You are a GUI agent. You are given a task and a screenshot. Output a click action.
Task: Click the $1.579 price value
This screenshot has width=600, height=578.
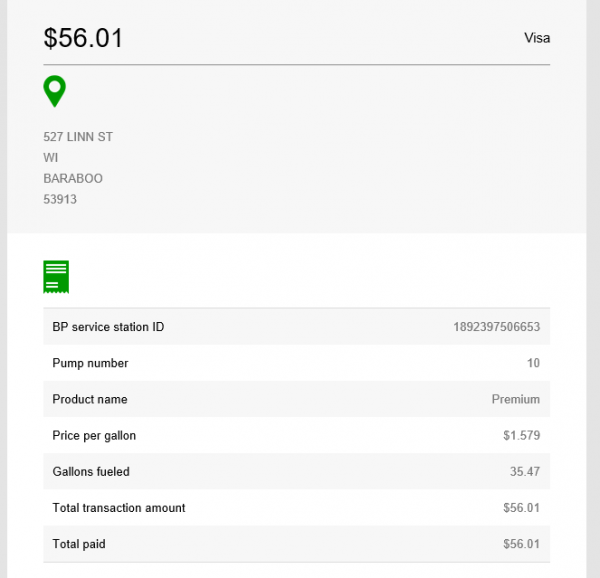521,435
